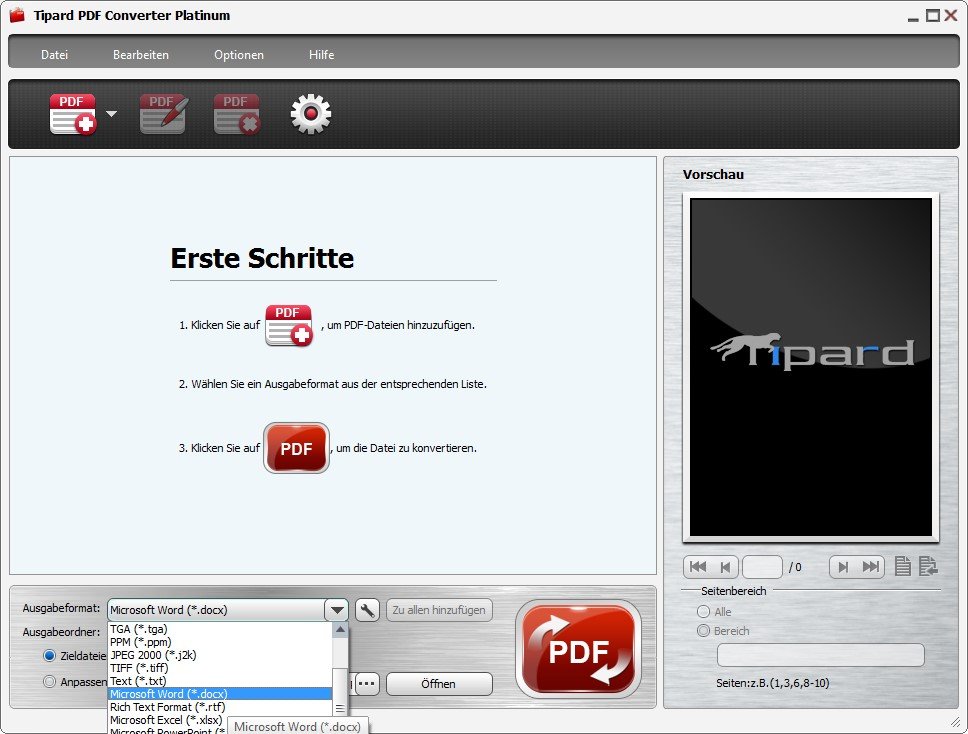Select the Zieldatei radio button
968x734 pixels.
[x=49, y=656]
